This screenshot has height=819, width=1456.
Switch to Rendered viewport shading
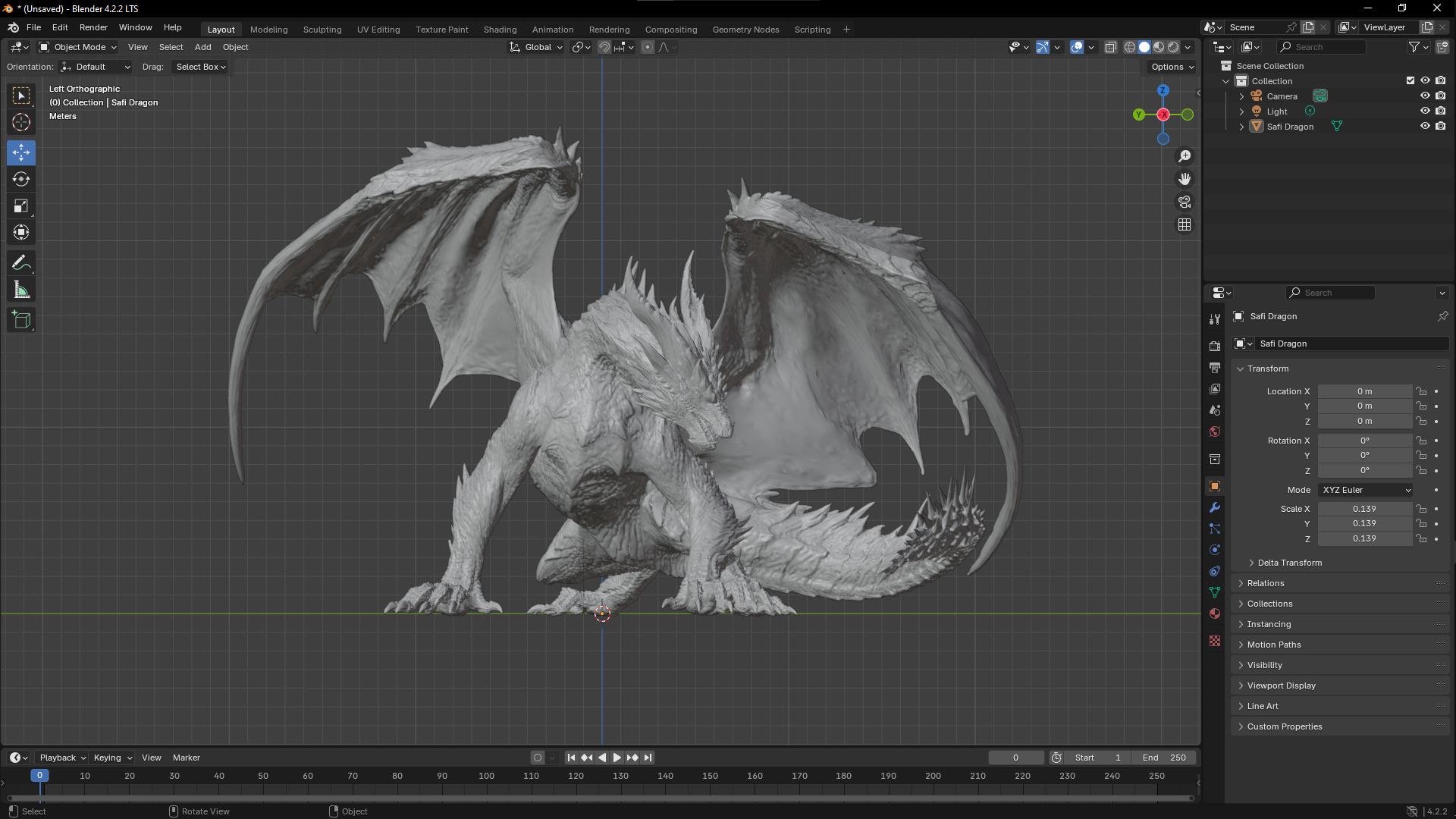1173,47
